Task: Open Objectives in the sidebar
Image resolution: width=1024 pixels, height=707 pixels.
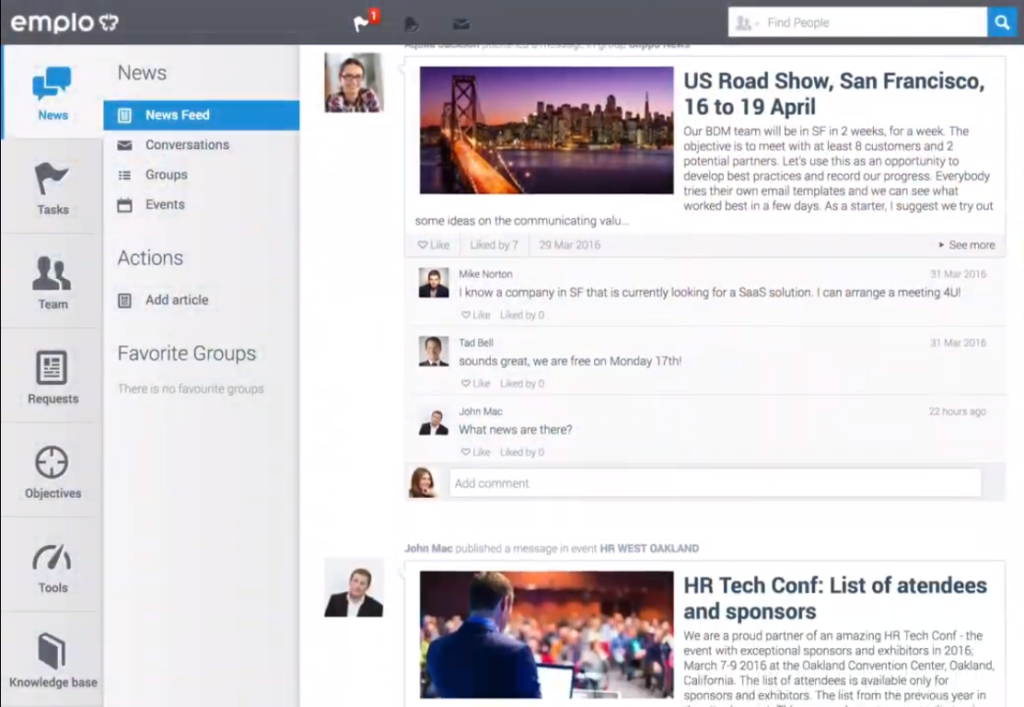Action: 52,471
